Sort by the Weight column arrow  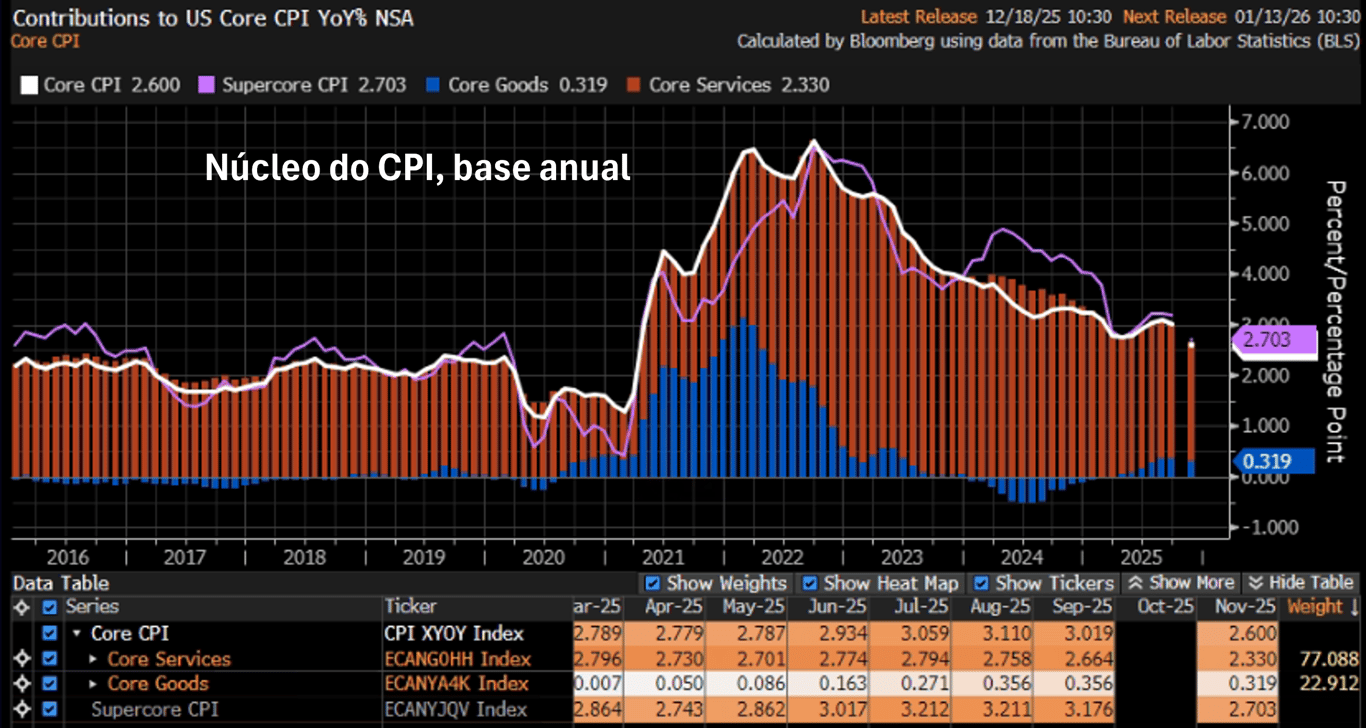pos(1355,607)
